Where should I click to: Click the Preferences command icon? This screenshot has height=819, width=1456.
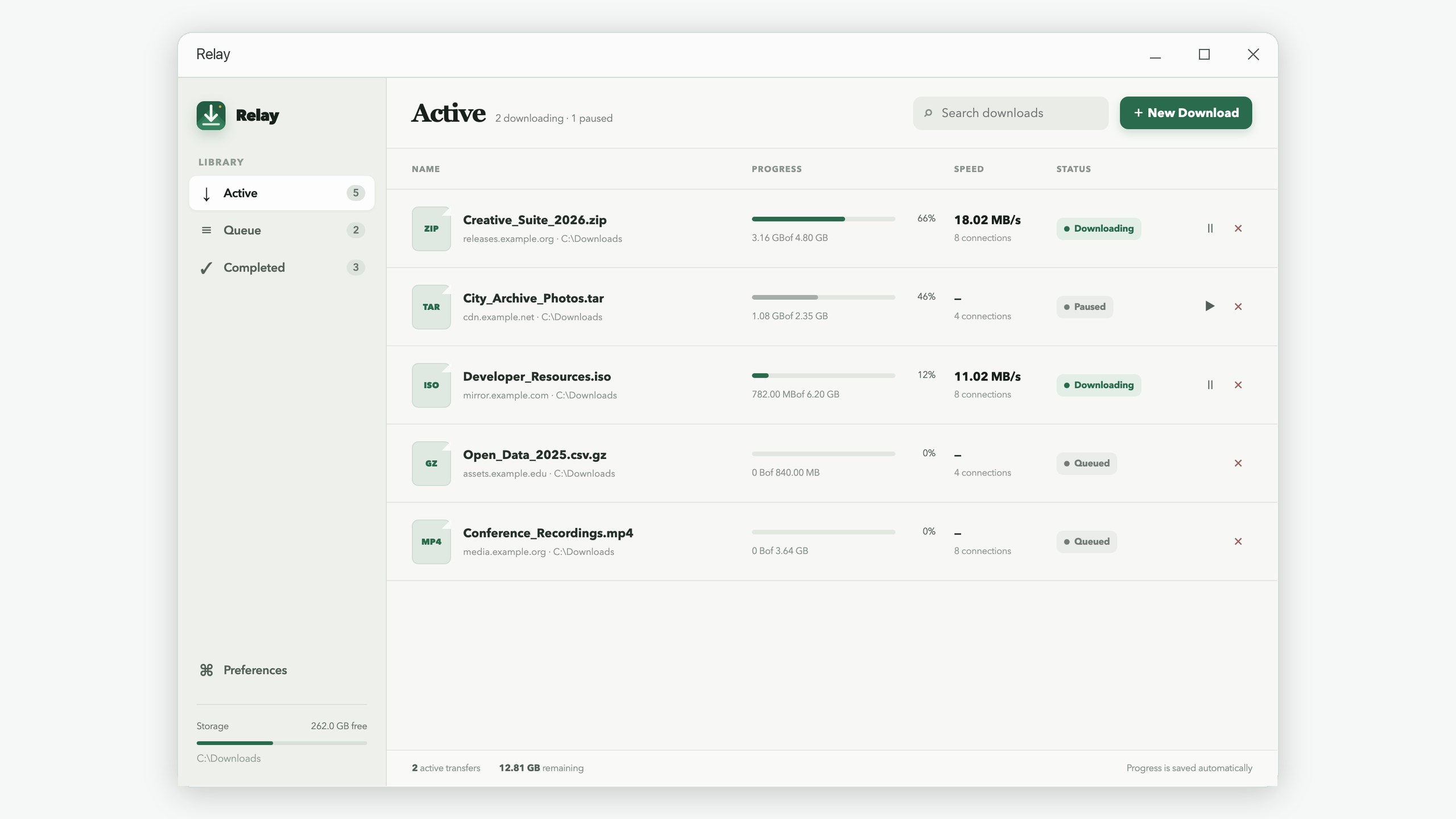206,670
